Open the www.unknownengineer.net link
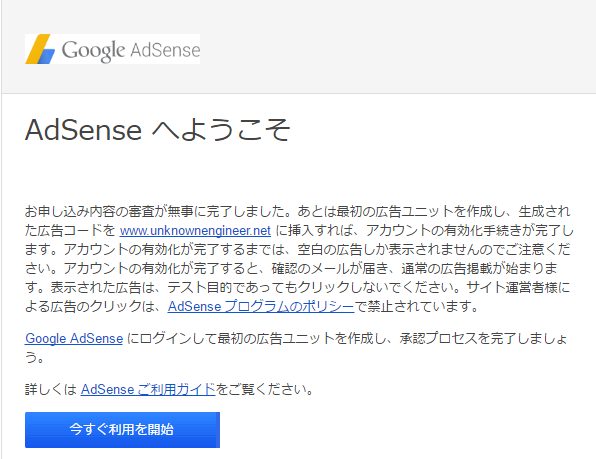596x459 pixels. 195,230
